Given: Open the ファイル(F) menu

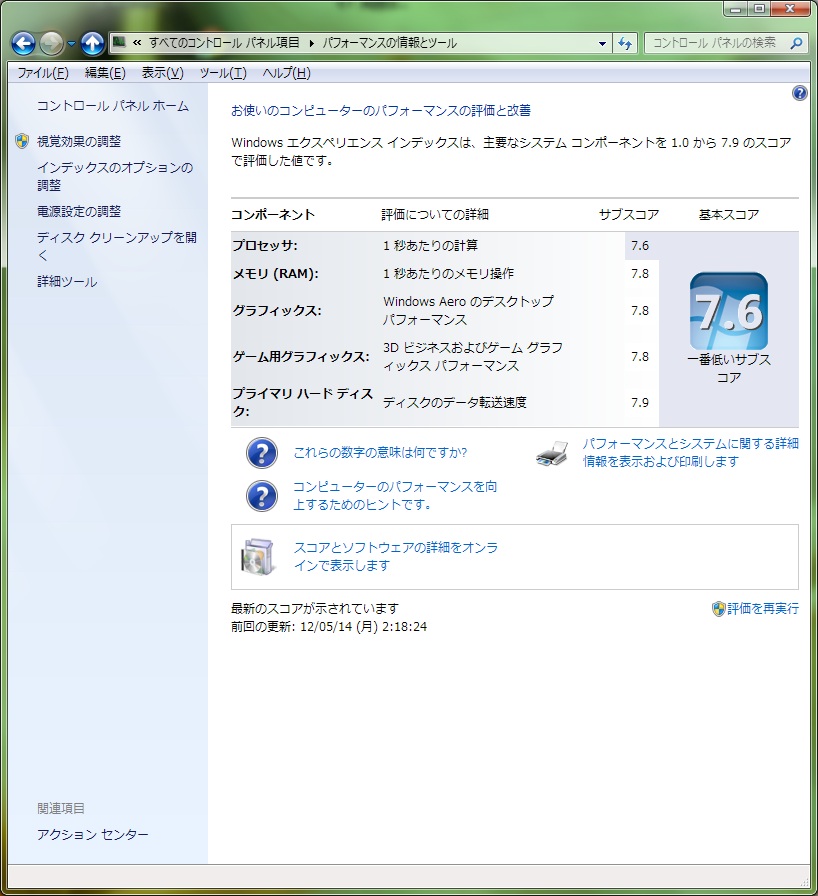Looking at the screenshot, I should tap(43, 73).
